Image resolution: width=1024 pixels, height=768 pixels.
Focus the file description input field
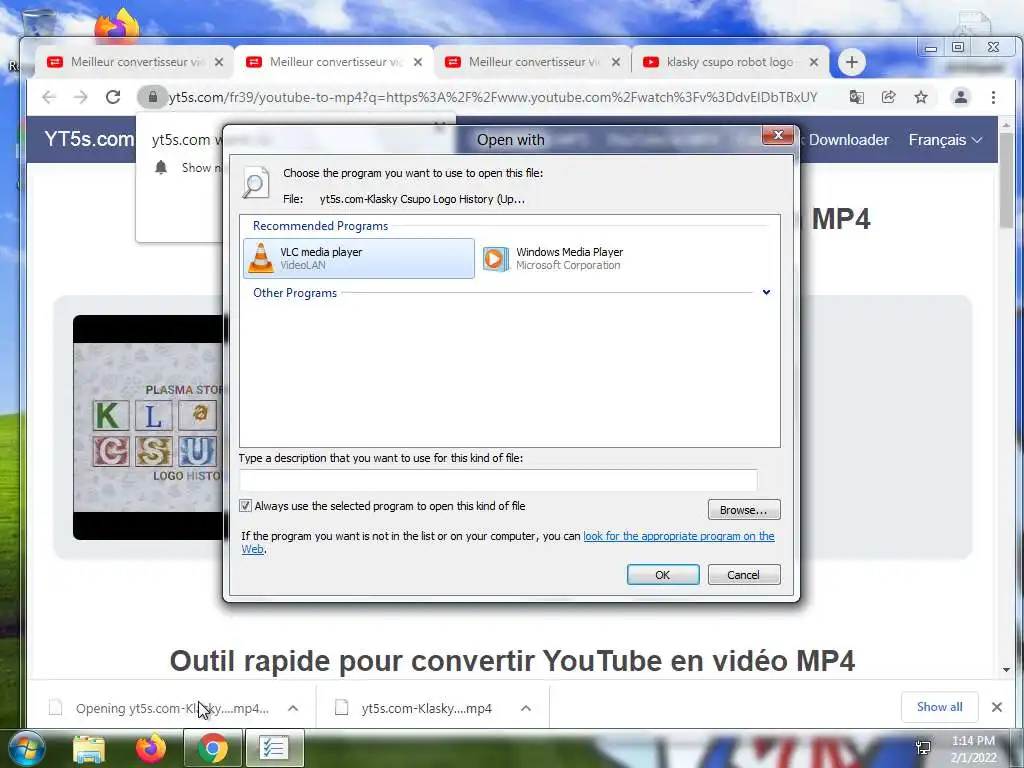pyautogui.click(x=498, y=480)
